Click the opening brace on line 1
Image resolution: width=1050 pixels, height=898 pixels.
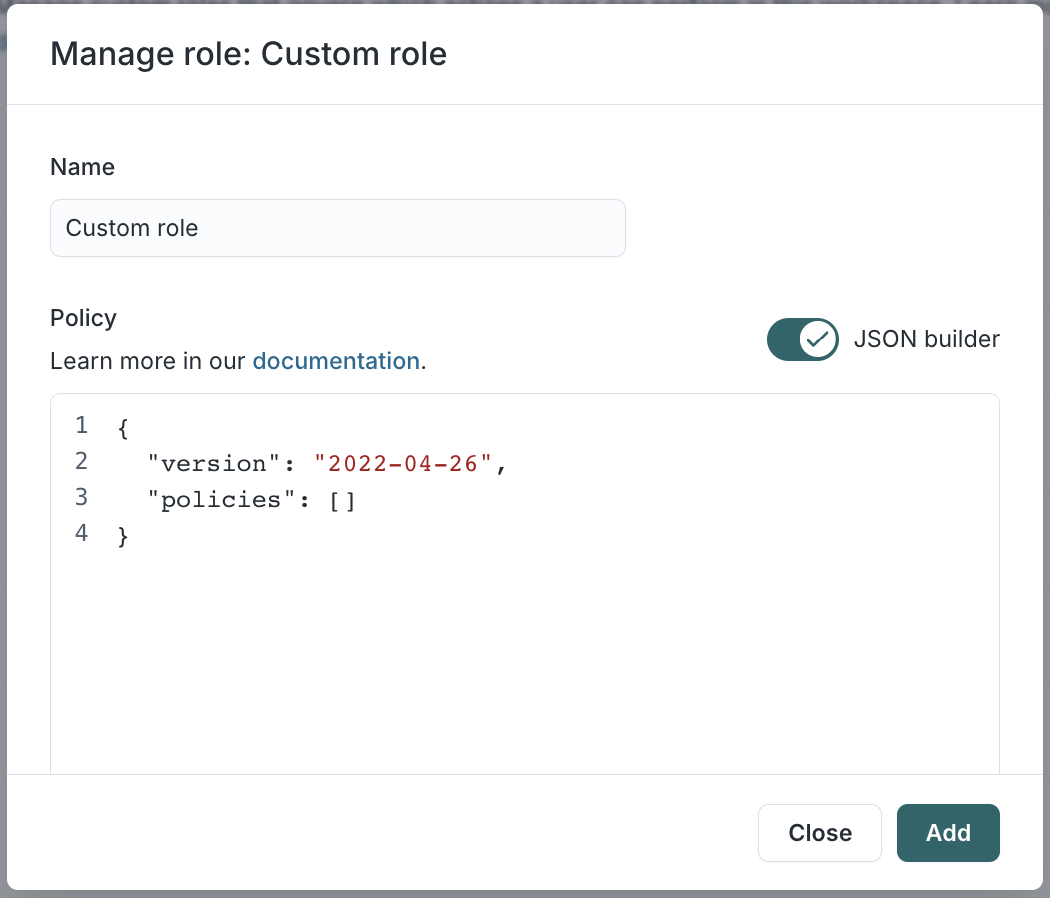pos(123,429)
